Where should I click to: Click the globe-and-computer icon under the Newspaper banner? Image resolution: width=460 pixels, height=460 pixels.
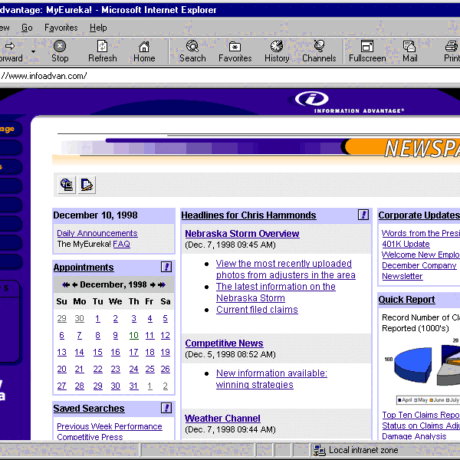point(67,185)
